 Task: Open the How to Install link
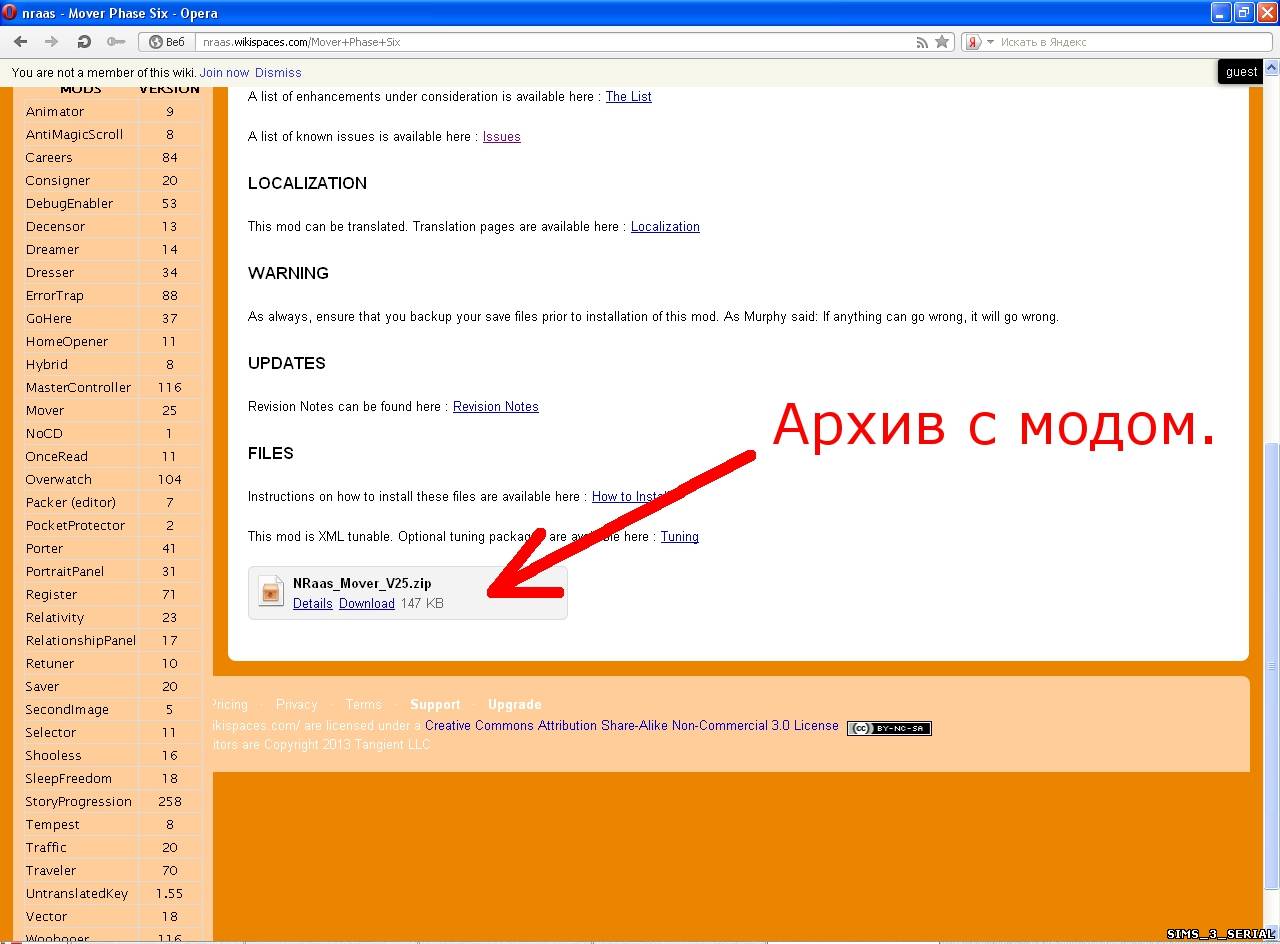pyautogui.click(x=632, y=496)
